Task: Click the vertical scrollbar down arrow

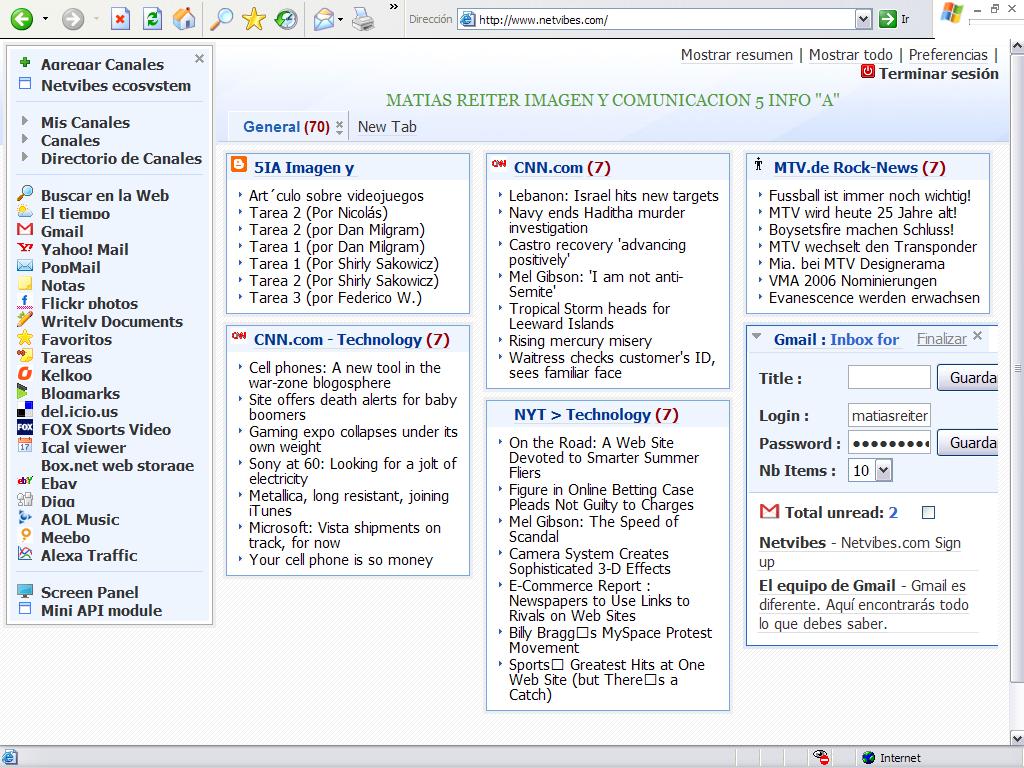Action: coord(1017,739)
